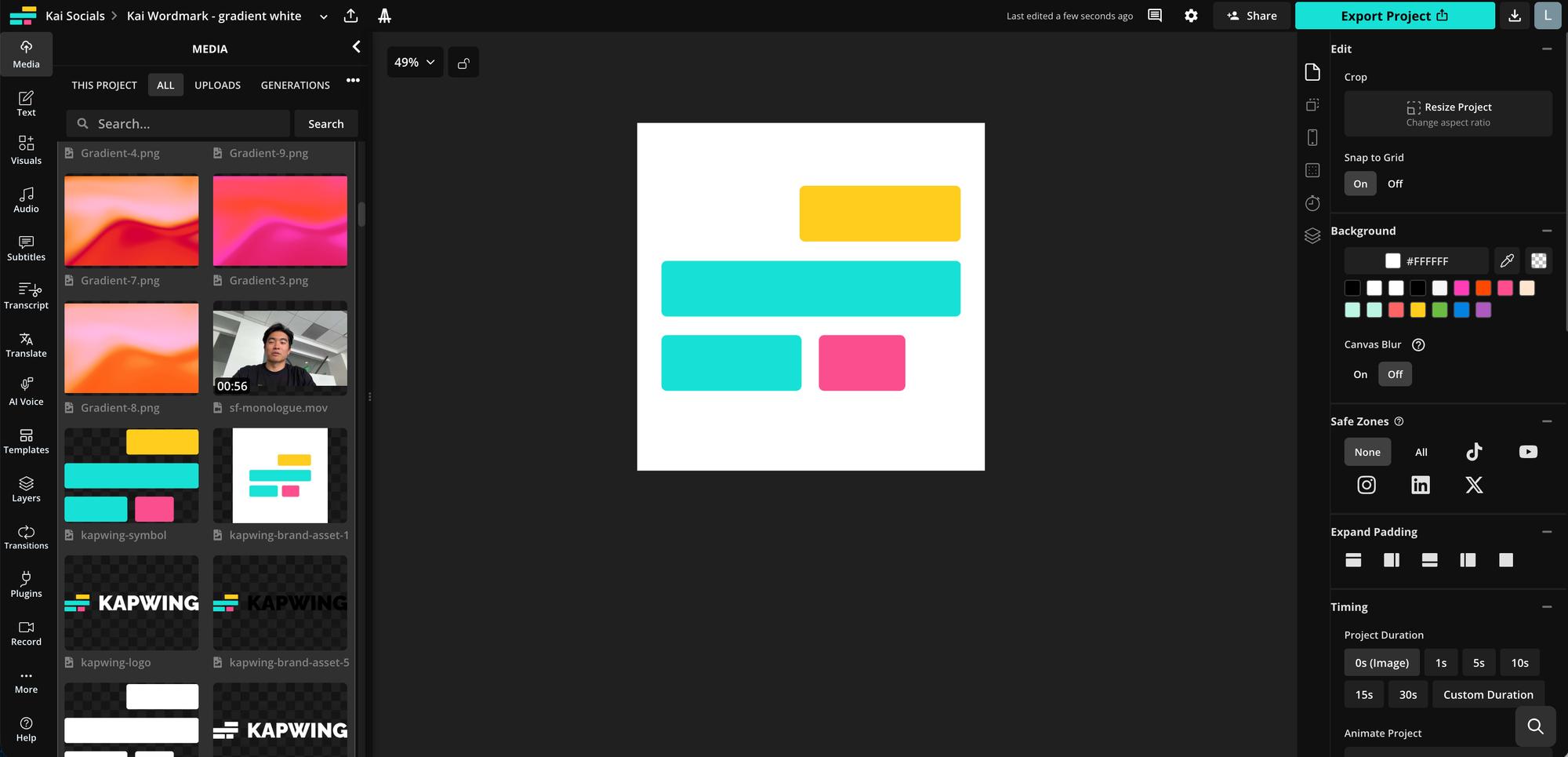The height and width of the screenshot is (757, 1568).
Task: Select the 30s project duration
Action: point(1408,694)
